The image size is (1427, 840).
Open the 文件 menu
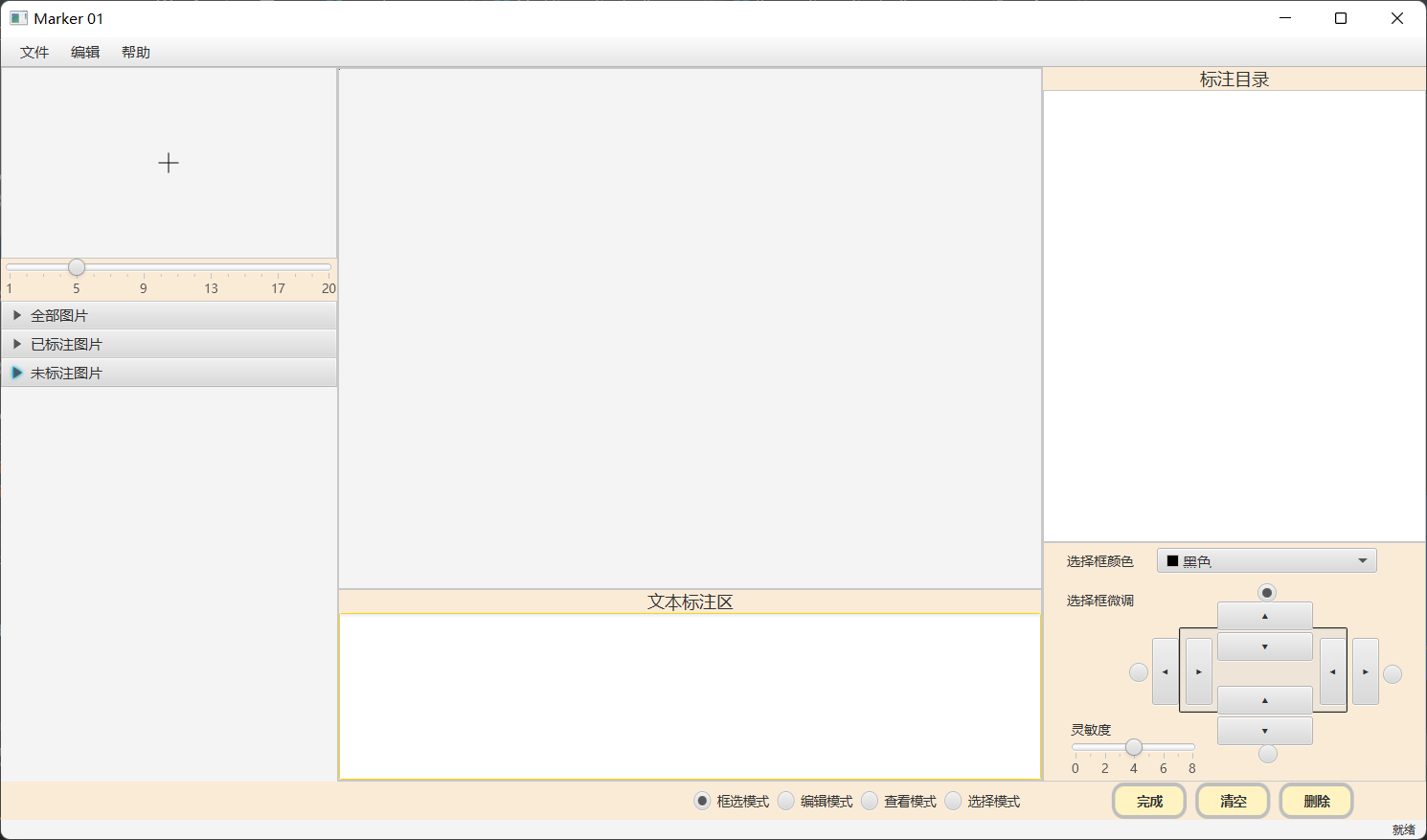click(x=34, y=53)
